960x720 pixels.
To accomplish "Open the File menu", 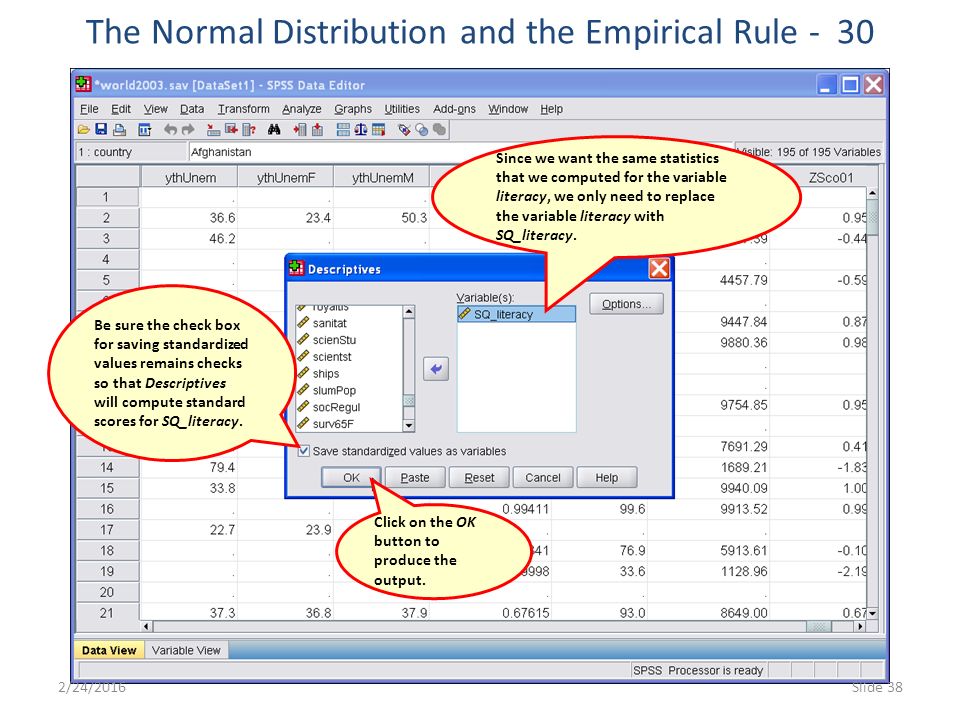I will pyautogui.click(x=89, y=109).
